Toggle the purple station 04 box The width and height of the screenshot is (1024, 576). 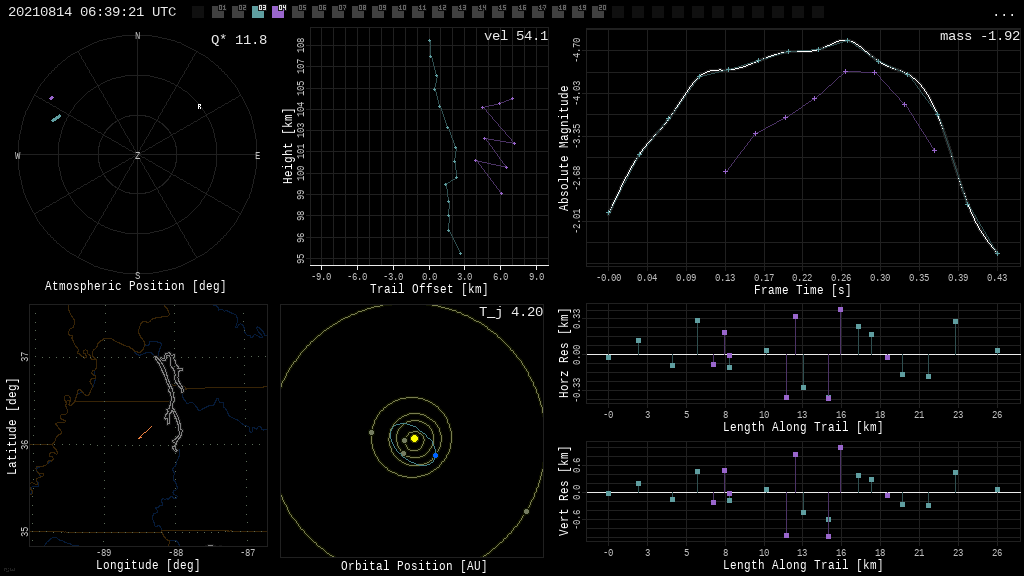pos(278,12)
